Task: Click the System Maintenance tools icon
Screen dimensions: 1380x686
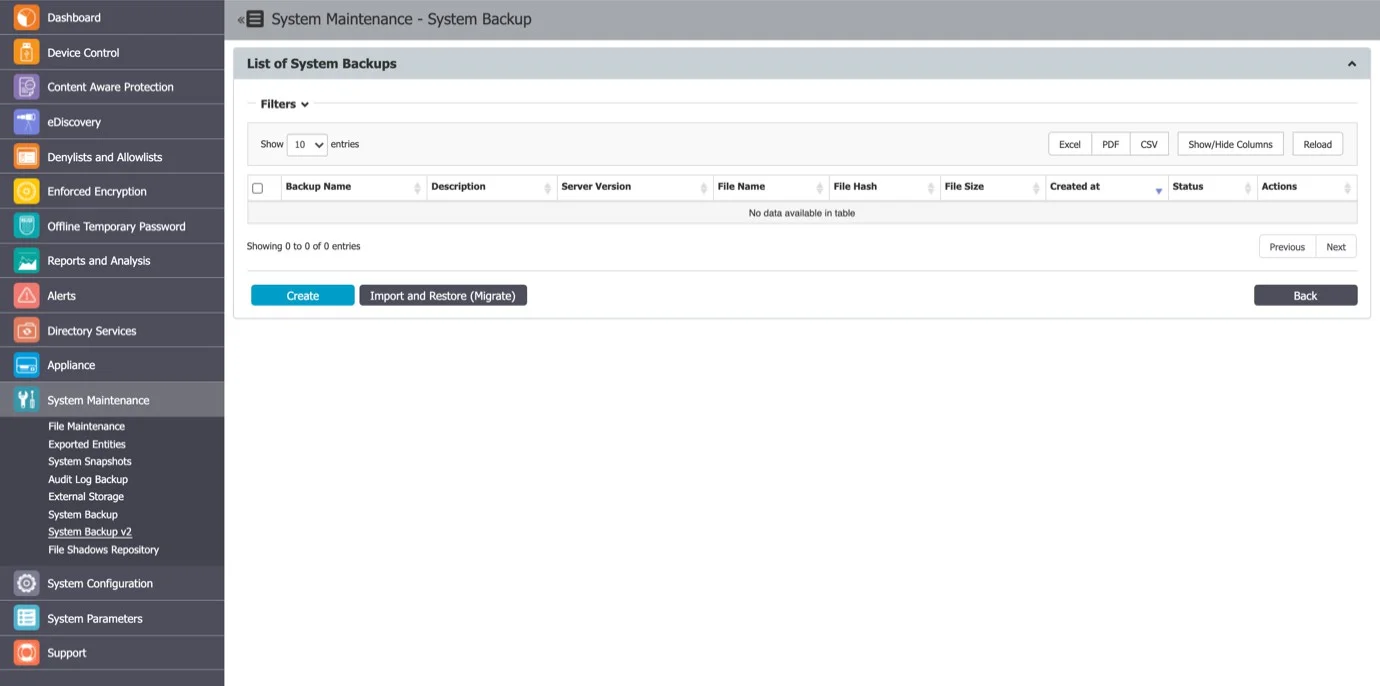Action: pos(27,400)
